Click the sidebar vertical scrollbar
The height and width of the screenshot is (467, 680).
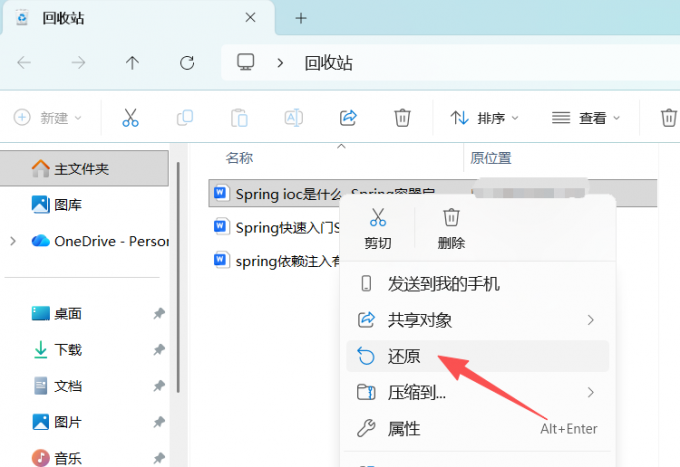(x=178, y=278)
